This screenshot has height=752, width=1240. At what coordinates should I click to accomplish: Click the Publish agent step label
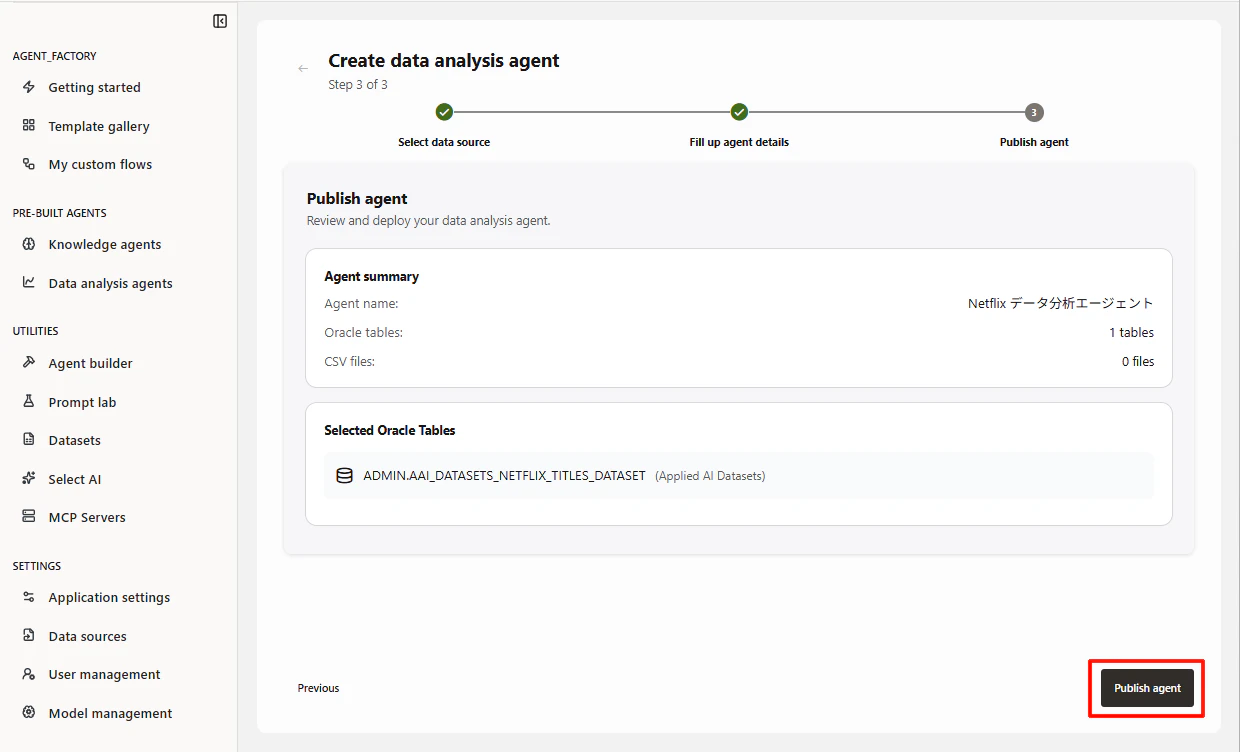[x=1034, y=142]
